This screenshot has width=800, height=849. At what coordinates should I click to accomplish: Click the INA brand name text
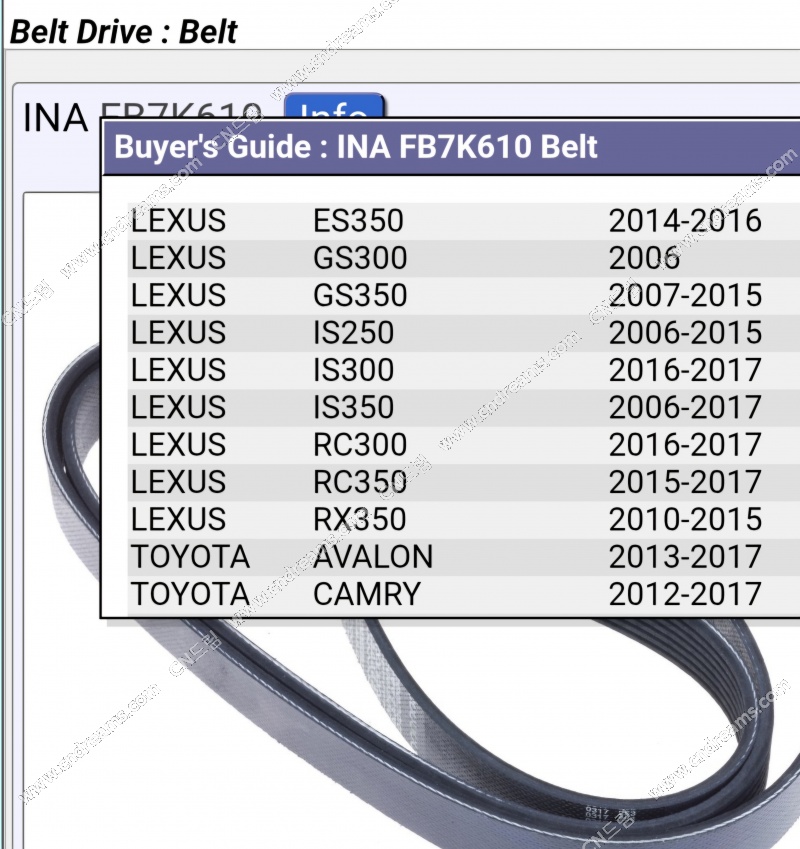click(x=55, y=118)
